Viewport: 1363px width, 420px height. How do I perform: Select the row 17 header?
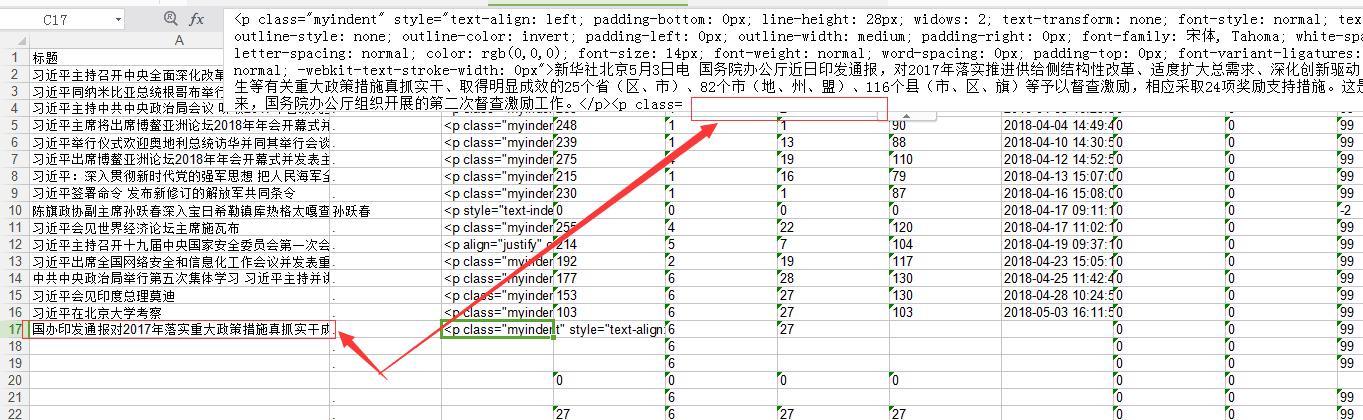point(14,329)
